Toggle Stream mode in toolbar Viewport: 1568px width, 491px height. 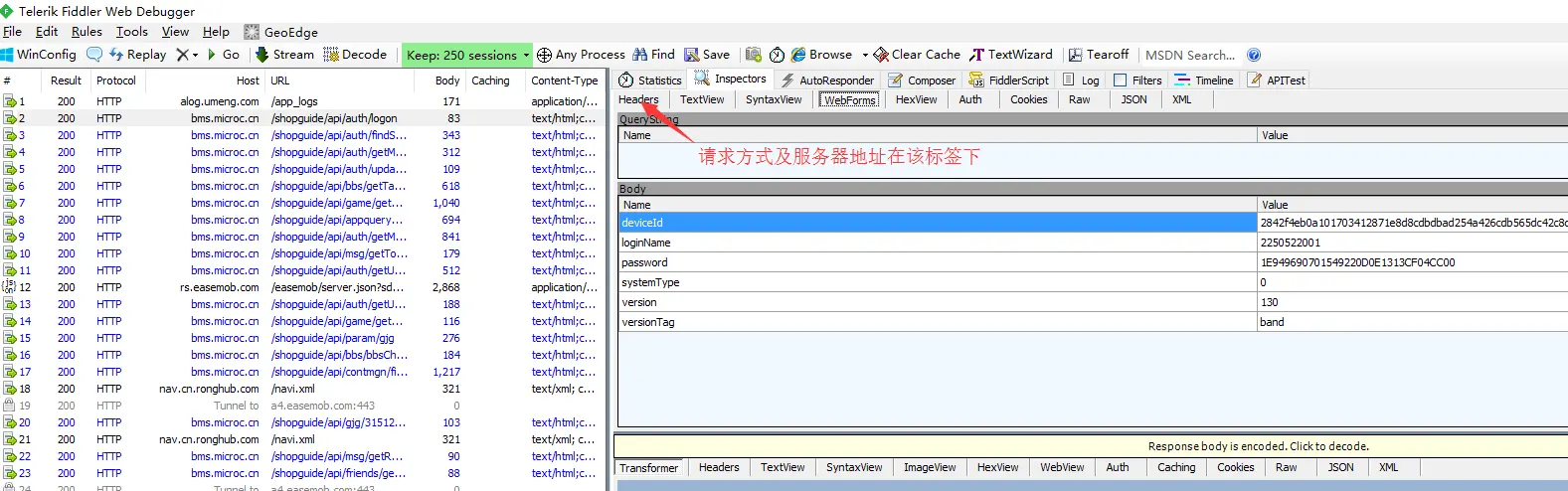284,55
